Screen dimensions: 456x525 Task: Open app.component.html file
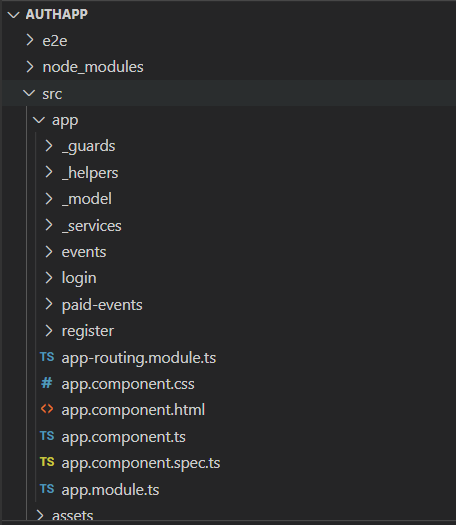pos(134,410)
